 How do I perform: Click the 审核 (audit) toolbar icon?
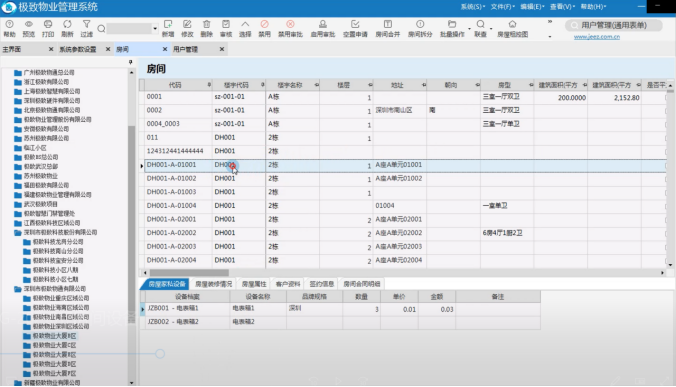click(225, 28)
